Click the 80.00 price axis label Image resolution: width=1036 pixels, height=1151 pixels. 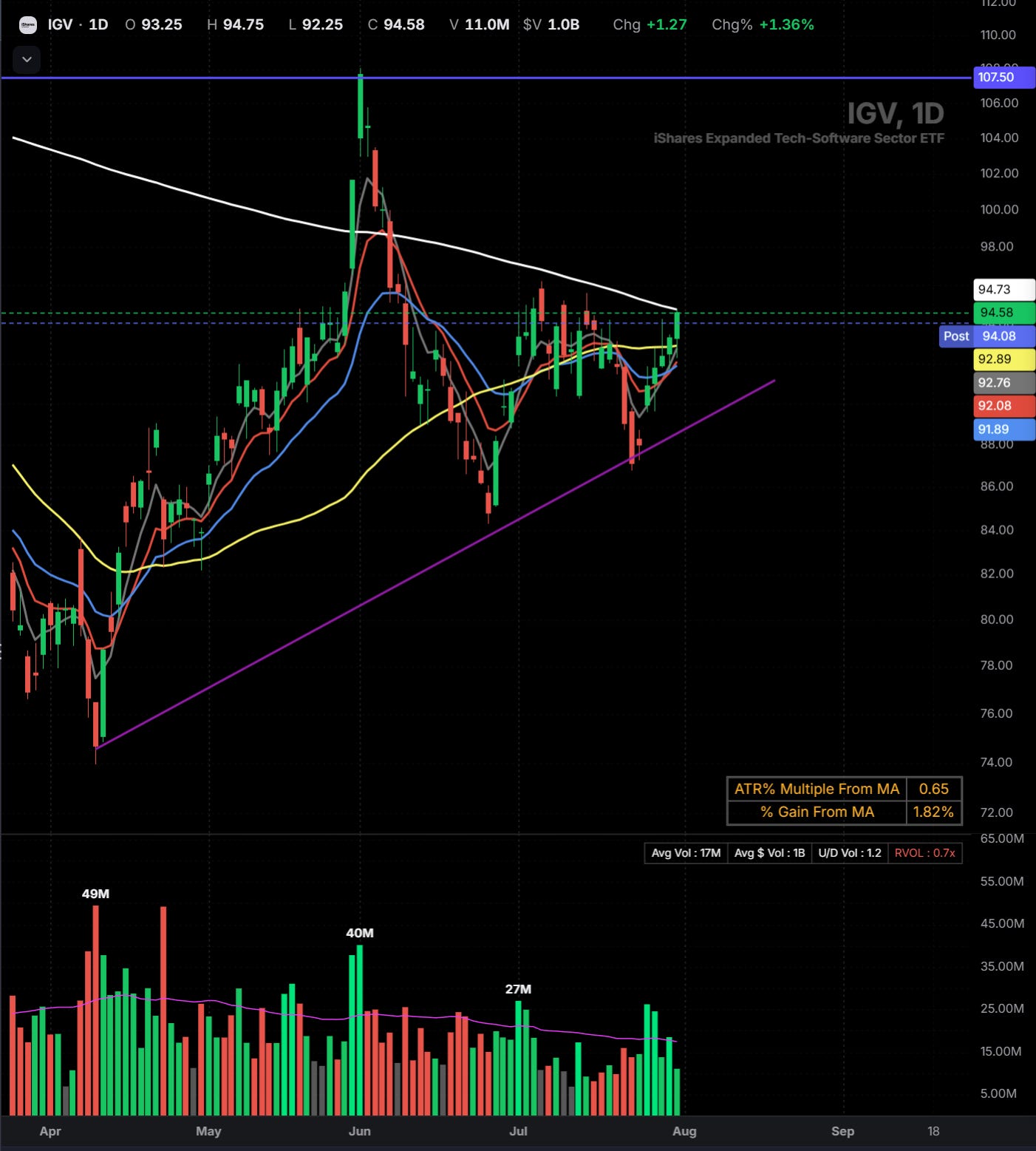pos(997,619)
